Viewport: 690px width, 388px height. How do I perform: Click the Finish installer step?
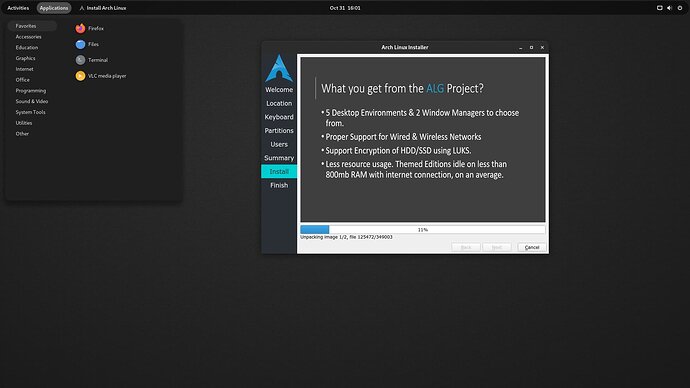tap(279, 185)
